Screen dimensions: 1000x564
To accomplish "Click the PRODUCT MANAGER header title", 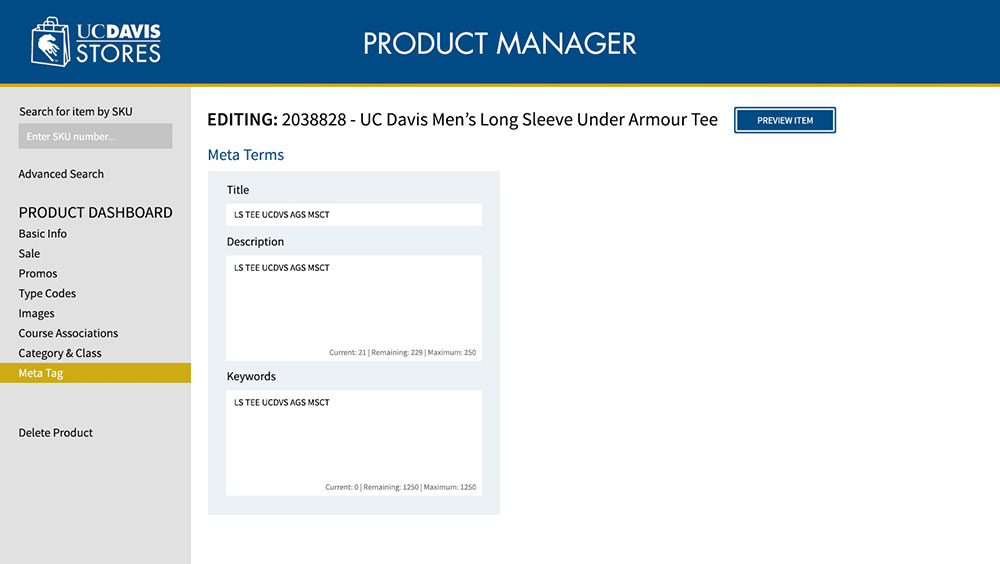I will tap(499, 43).
